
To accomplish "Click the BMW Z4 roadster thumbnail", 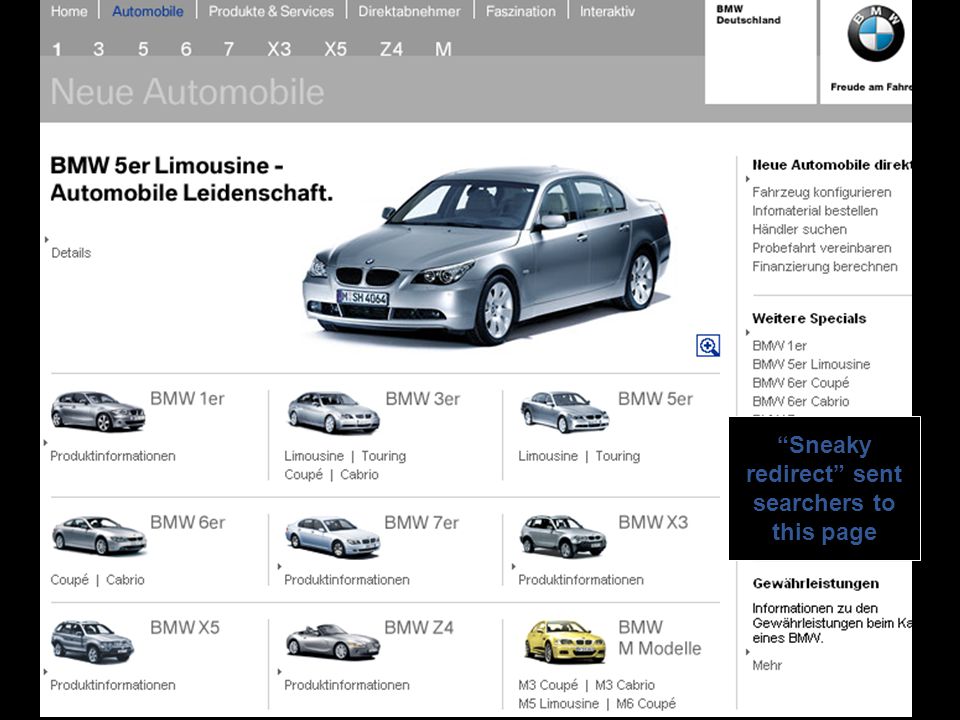I will point(332,642).
